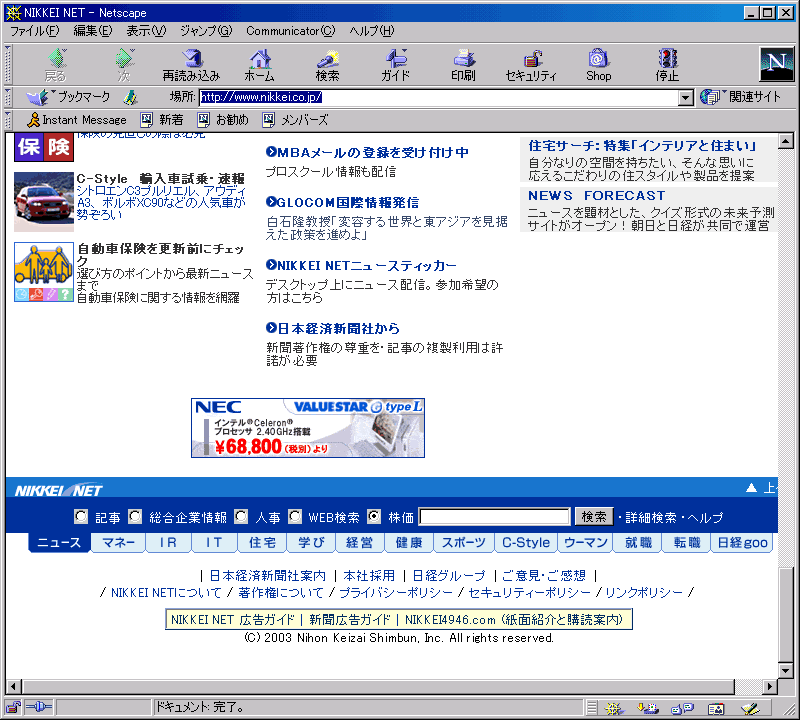800x720 pixels.
Task: Collapse the location toolbar handle
Action: [8, 97]
